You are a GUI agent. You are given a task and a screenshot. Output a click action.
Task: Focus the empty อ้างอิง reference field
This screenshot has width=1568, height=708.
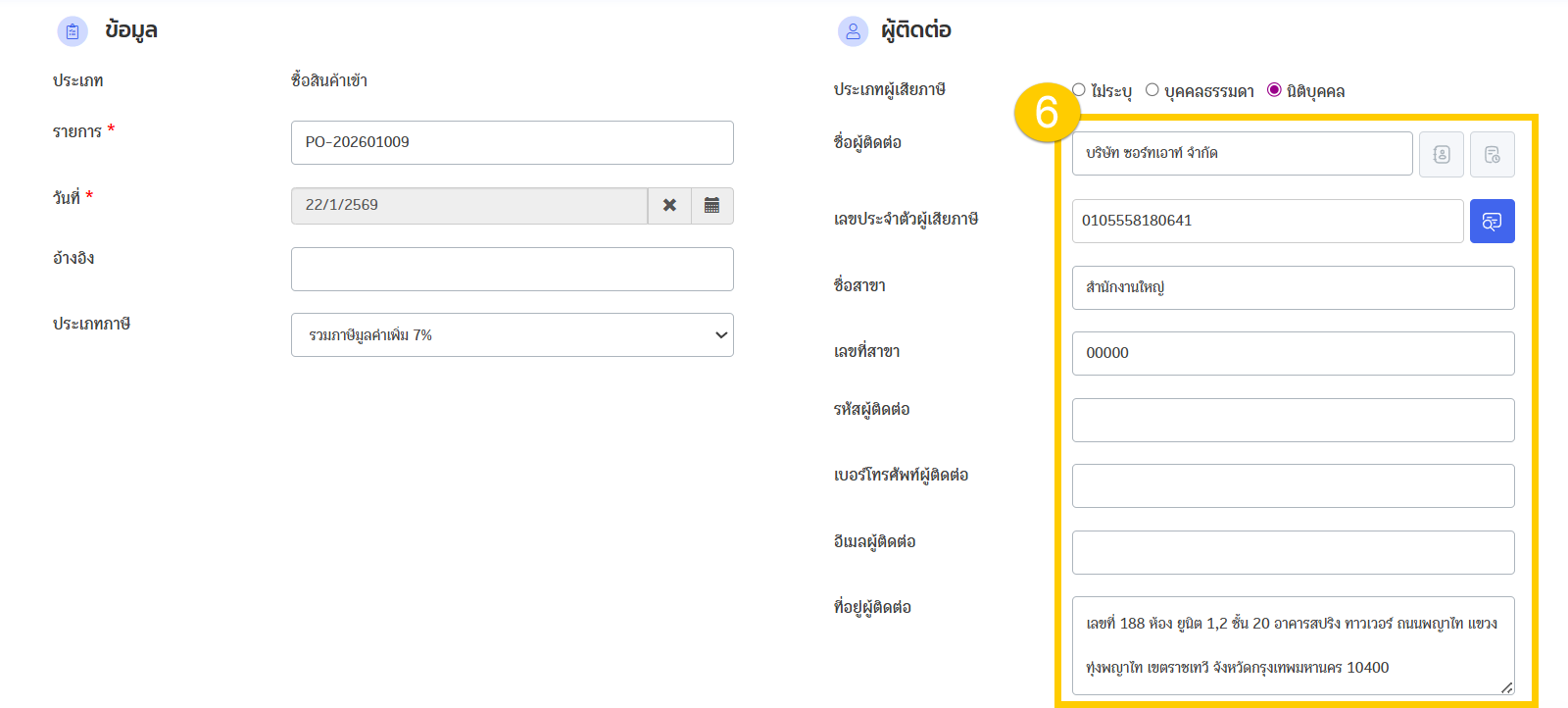point(512,270)
